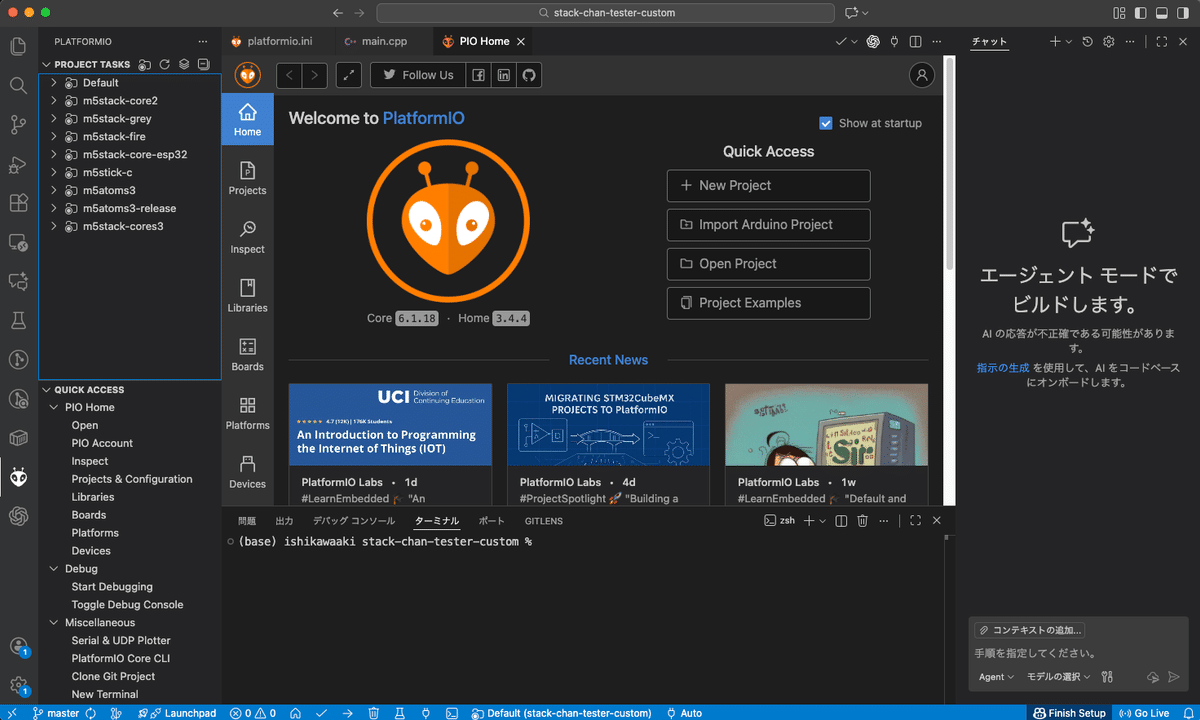Viewport: 1200px width, 720px height.
Task: Open Serial Monitor via the plug icon
Action: click(425, 712)
